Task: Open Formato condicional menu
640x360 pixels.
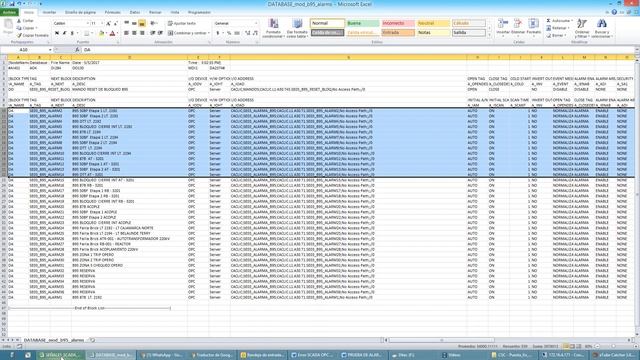Action: coord(273,28)
